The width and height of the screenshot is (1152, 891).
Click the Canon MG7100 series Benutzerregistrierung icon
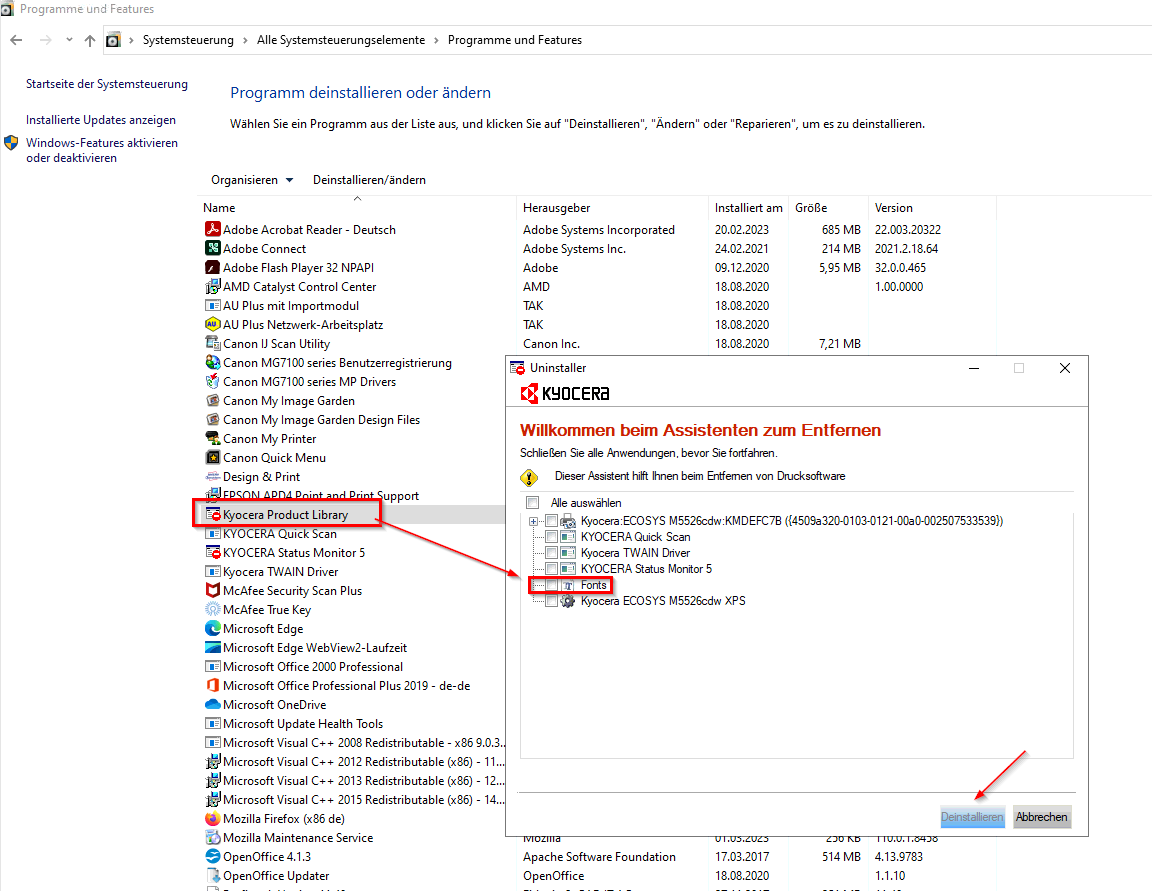(x=212, y=362)
